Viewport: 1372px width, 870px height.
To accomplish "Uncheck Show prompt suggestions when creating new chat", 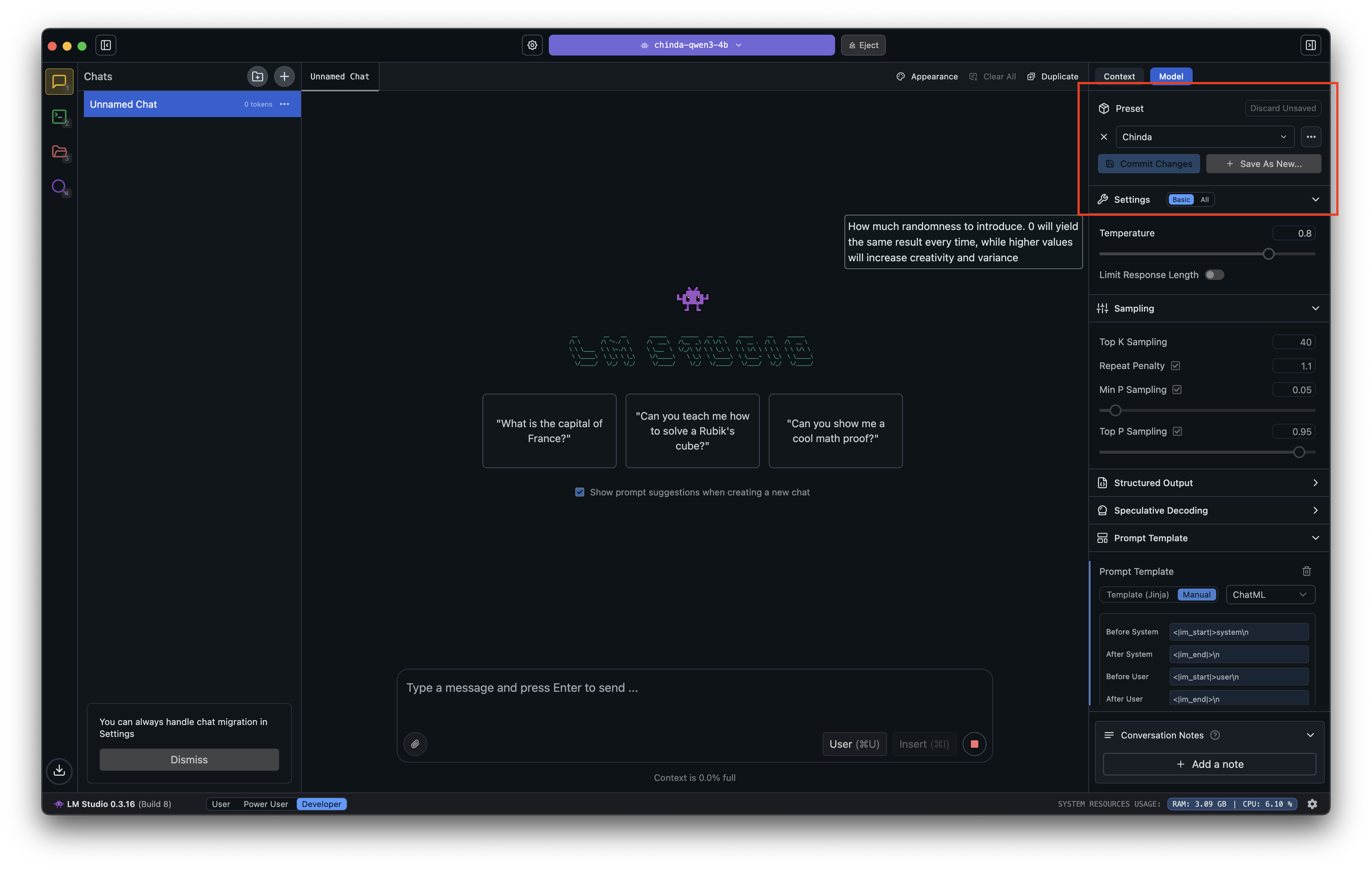I will [579, 492].
